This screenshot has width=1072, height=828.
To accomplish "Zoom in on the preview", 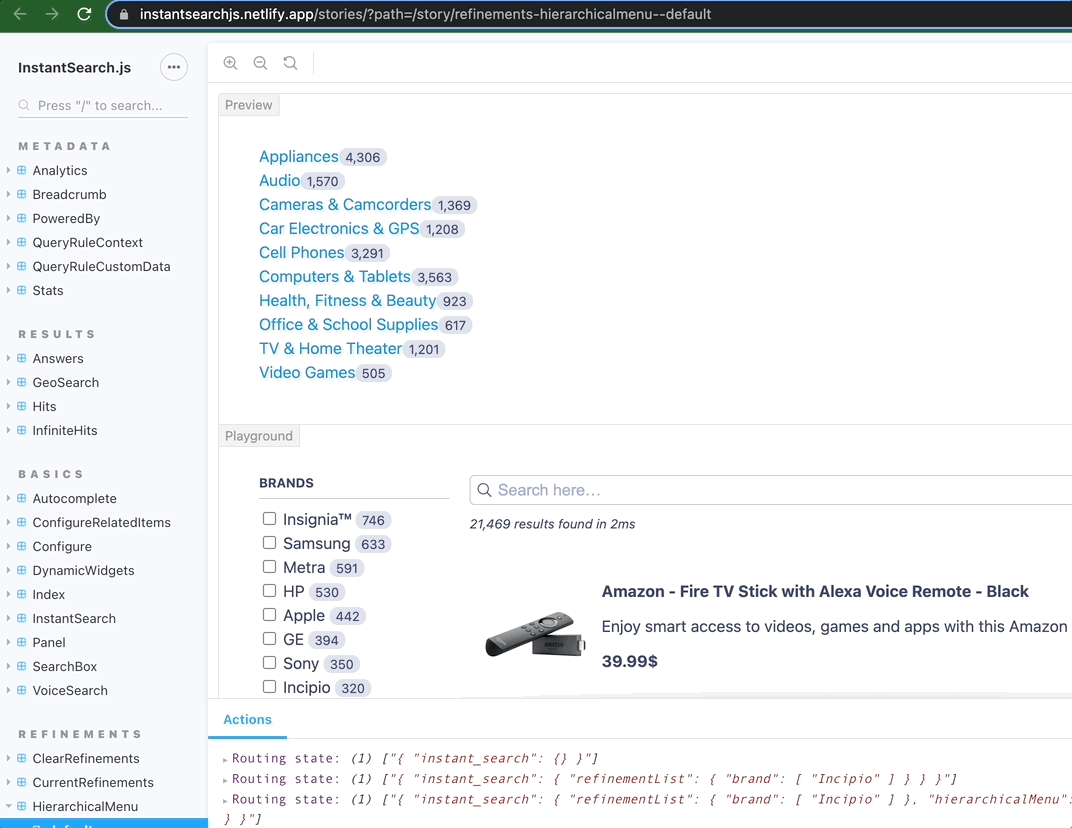I will pyautogui.click(x=230, y=63).
